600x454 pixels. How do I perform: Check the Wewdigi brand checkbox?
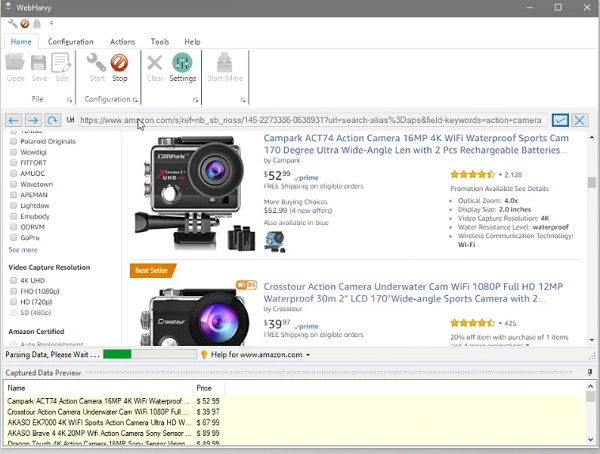pos(13,152)
